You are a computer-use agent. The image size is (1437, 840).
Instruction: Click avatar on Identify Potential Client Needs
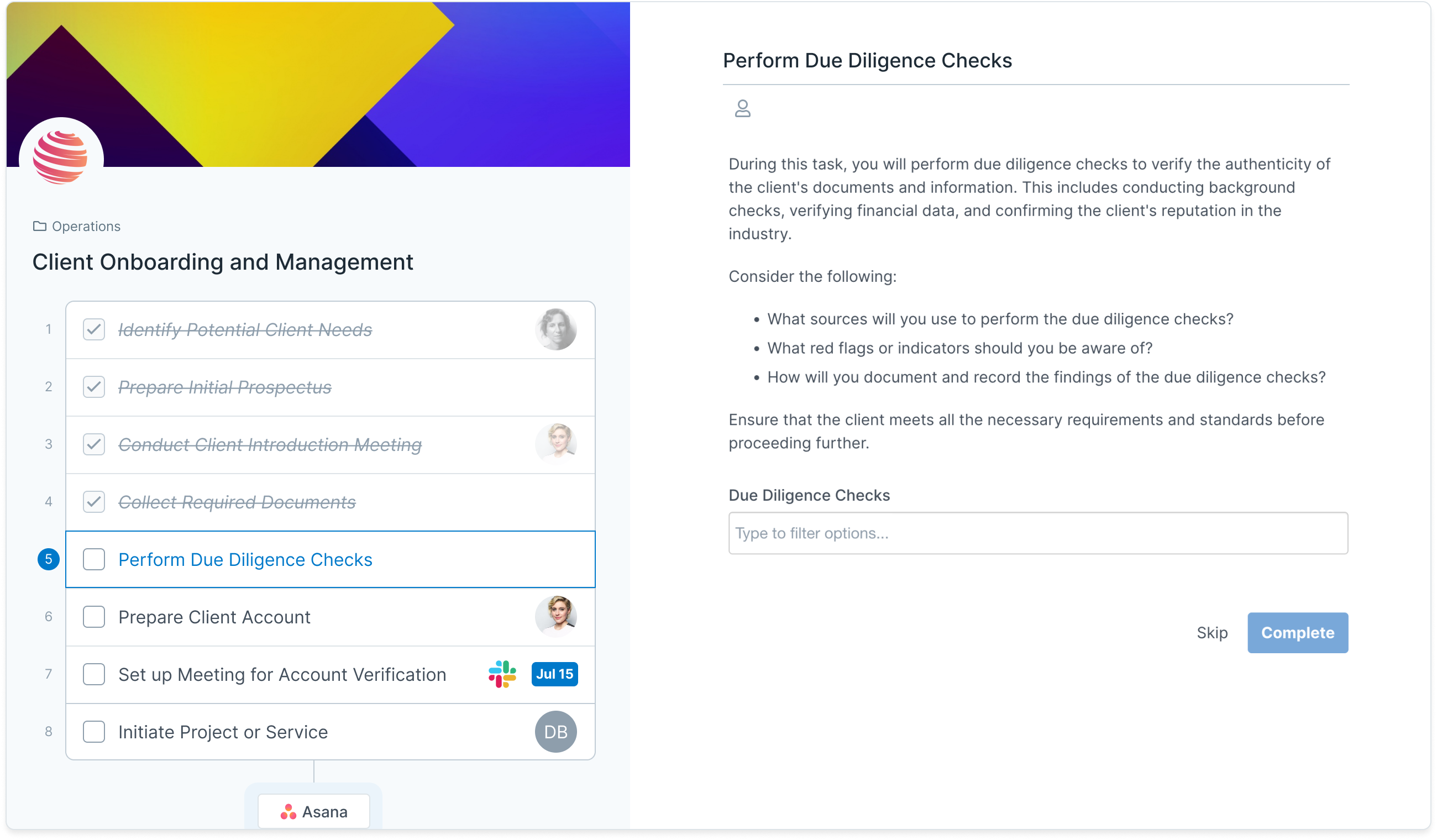pyautogui.click(x=555, y=329)
